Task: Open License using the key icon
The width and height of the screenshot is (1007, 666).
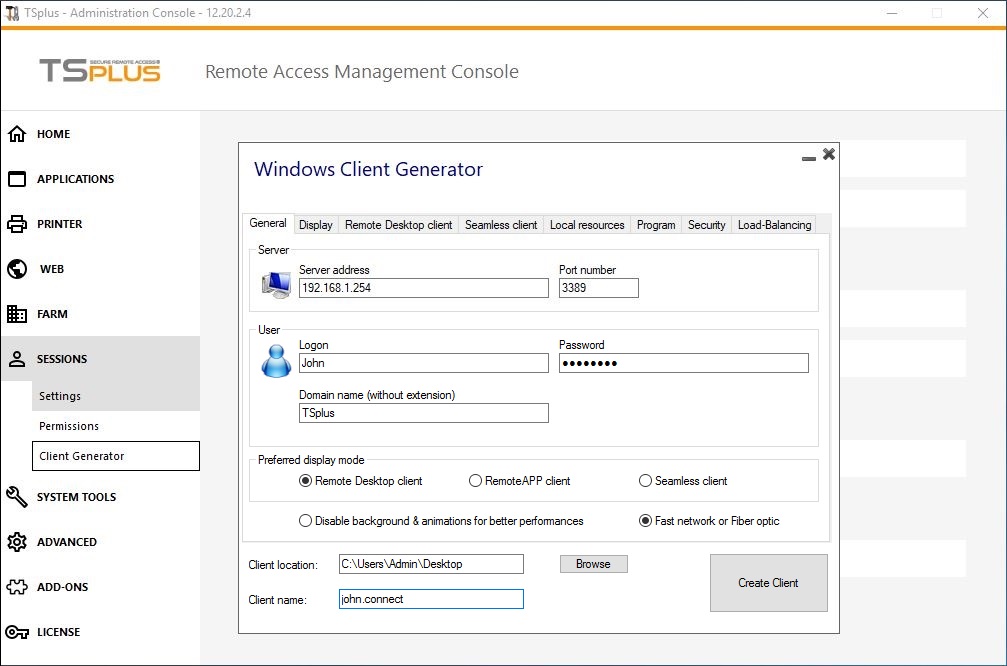Action: pos(17,632)
